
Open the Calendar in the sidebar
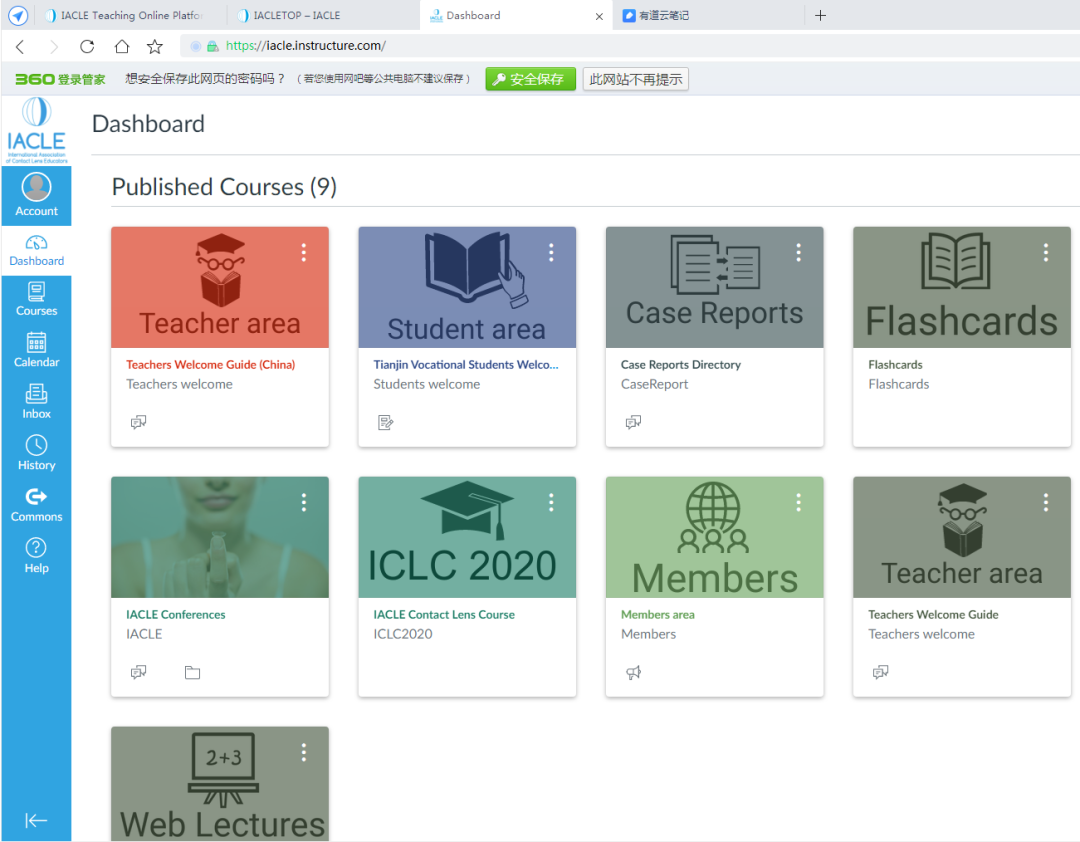(x=36, y=349)
